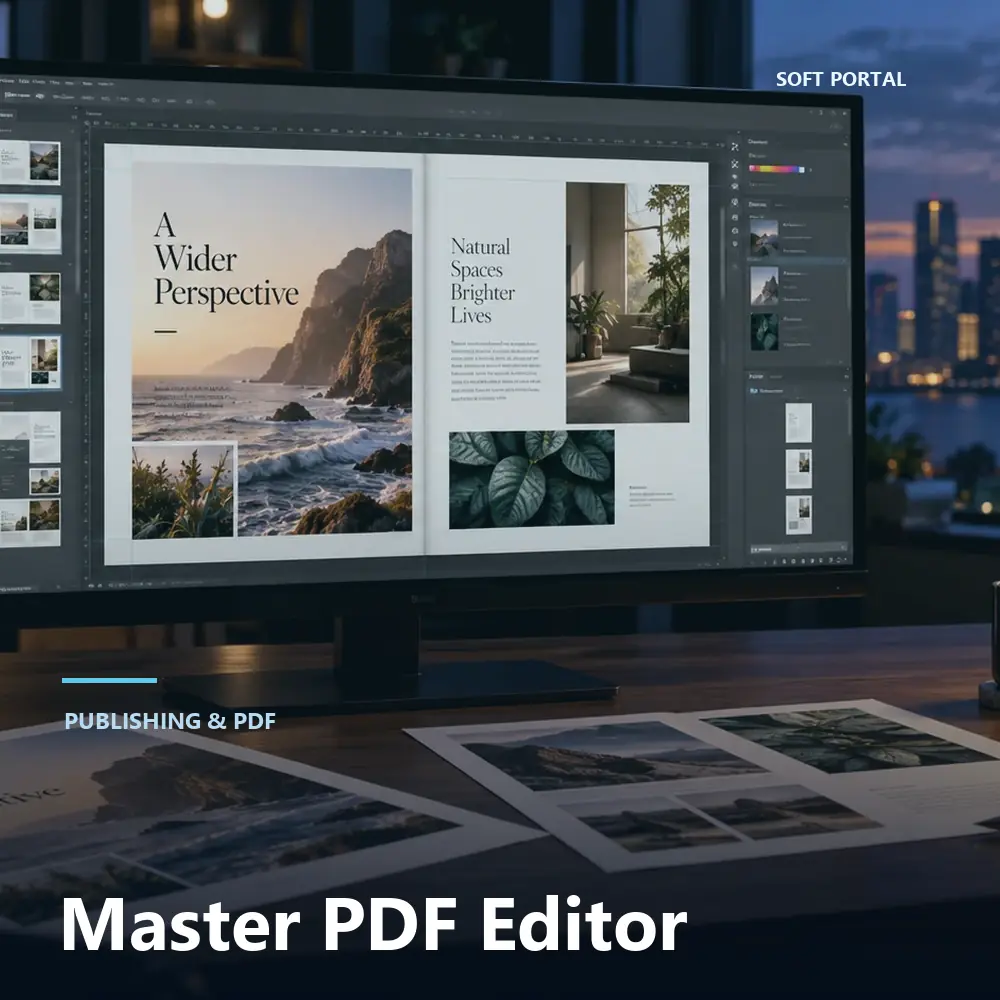
Task: Select the "Natural Spaces Brighter Lives" heading
Action: pyautogui.click(x=483, y=281)
